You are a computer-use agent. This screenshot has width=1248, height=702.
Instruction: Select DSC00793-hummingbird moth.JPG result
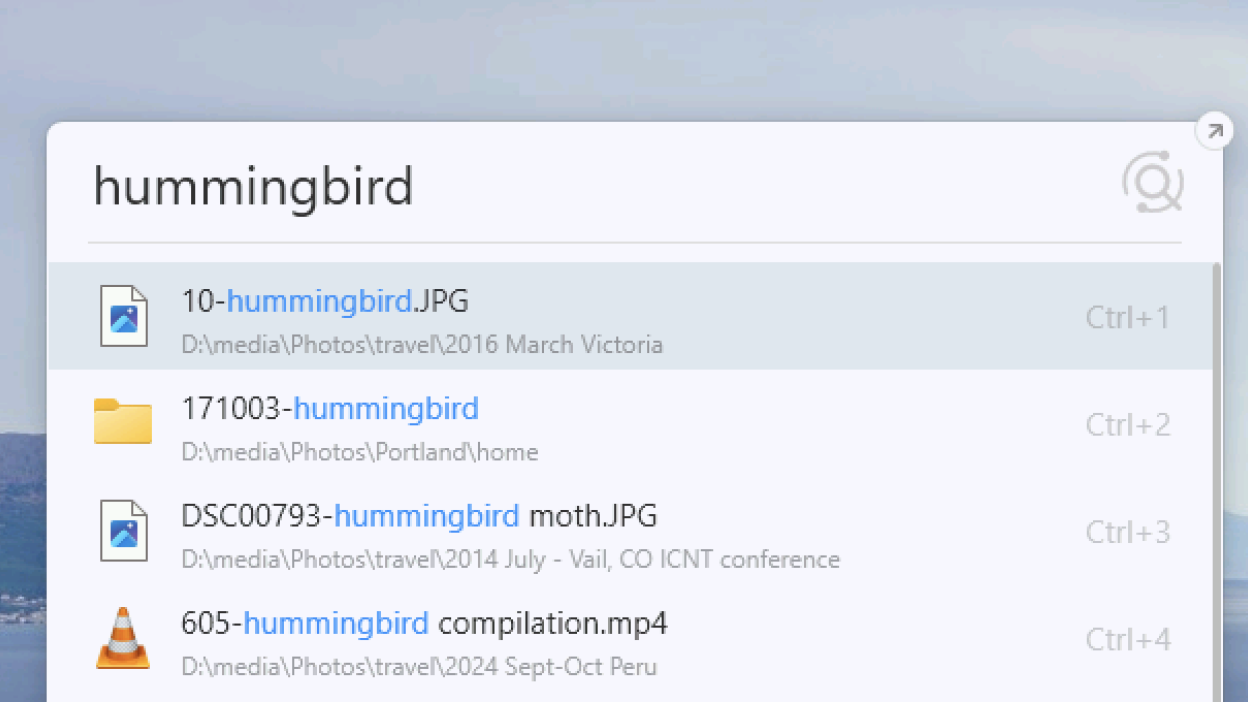pyautogui.click(x=419, y=516)
